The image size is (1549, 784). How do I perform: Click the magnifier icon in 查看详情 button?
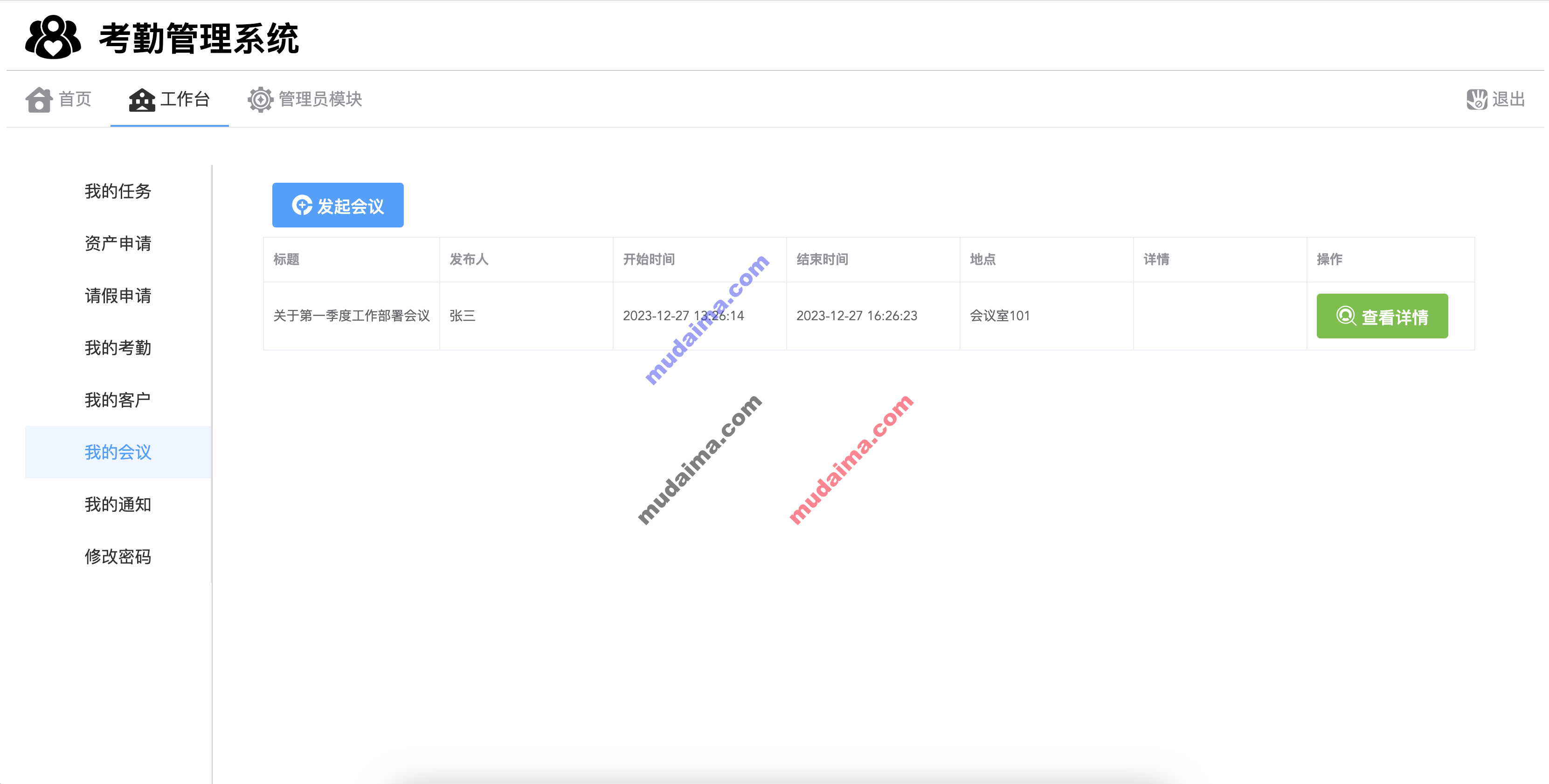point(1346,316)
